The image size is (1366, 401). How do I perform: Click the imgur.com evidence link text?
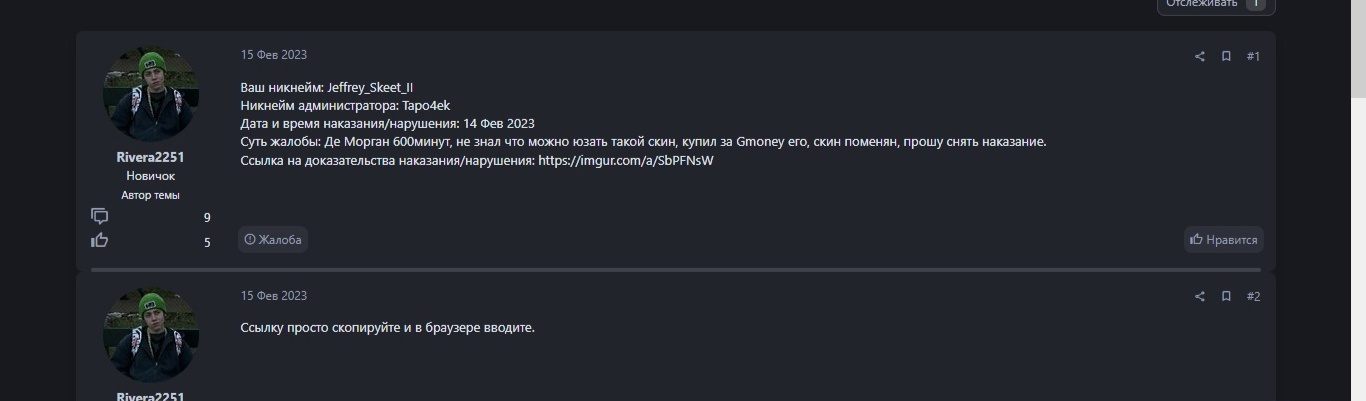pos(626,160)
